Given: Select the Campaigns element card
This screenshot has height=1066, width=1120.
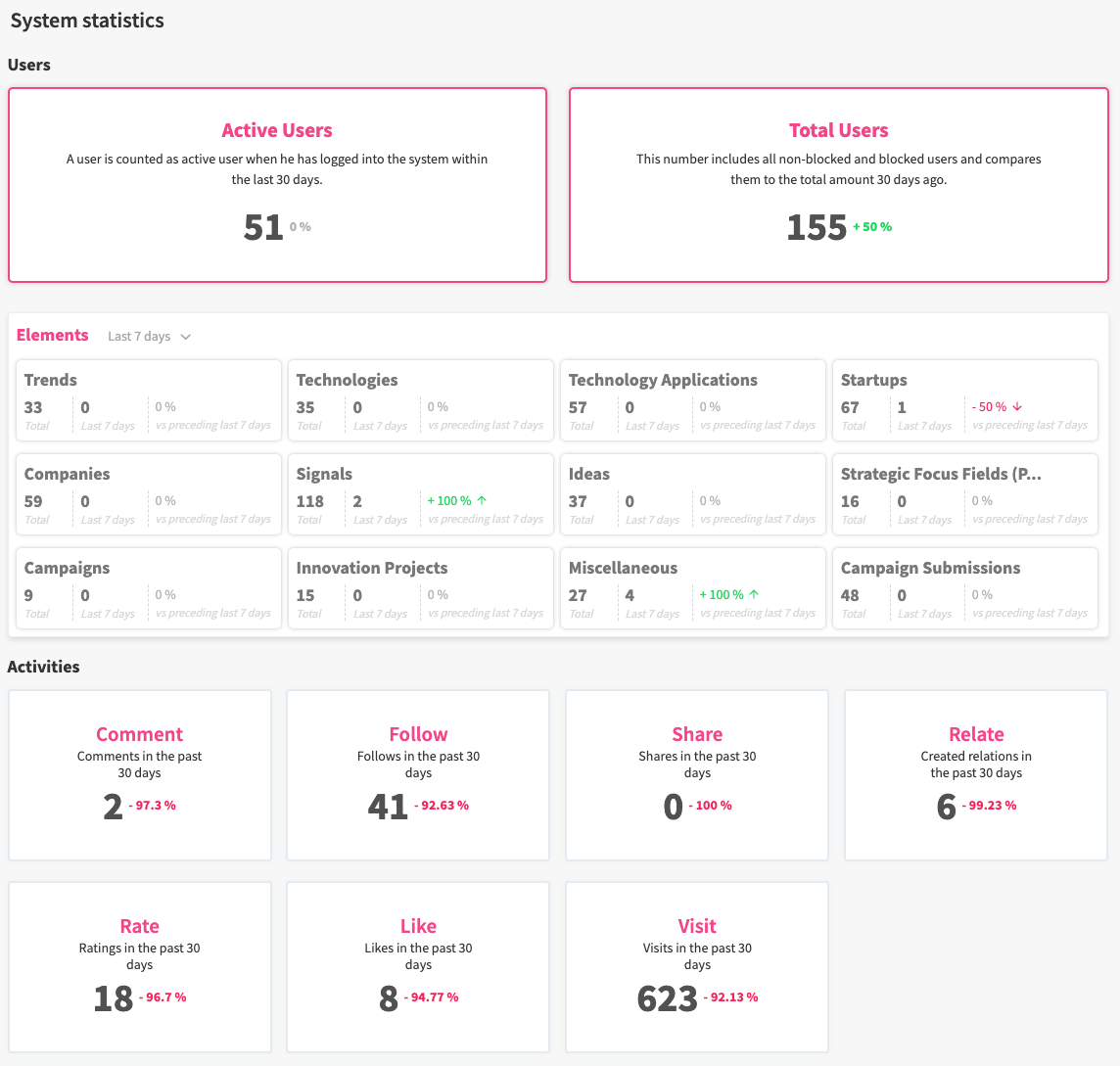Looking at the screenshot, I should [x=149, y=588].
